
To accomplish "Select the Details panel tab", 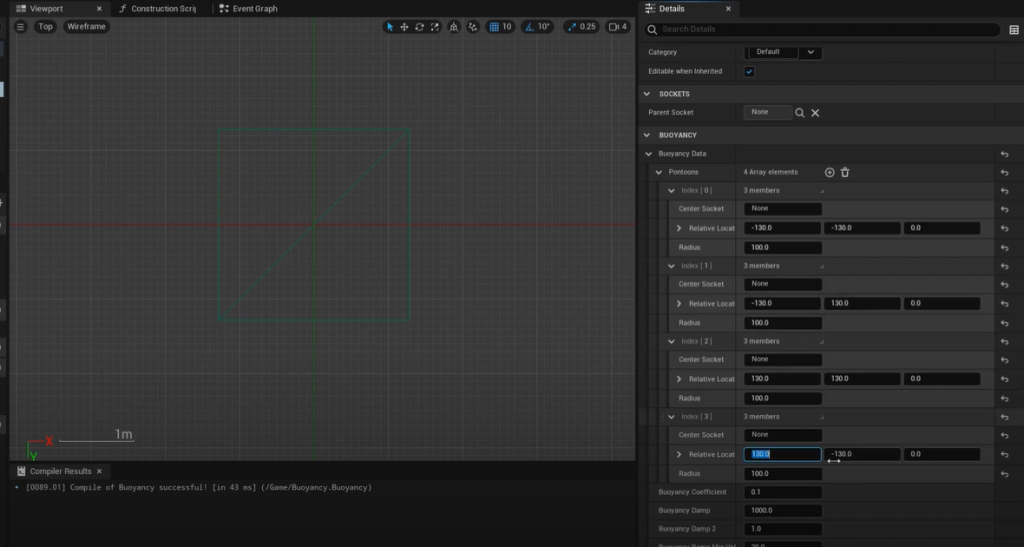I will pos(671,8).
